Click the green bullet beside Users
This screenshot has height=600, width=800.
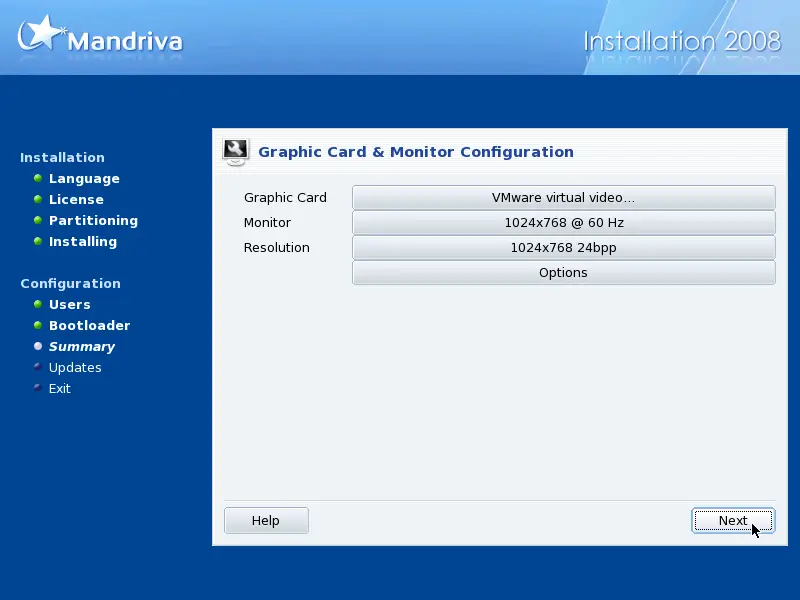click(38, 304)
